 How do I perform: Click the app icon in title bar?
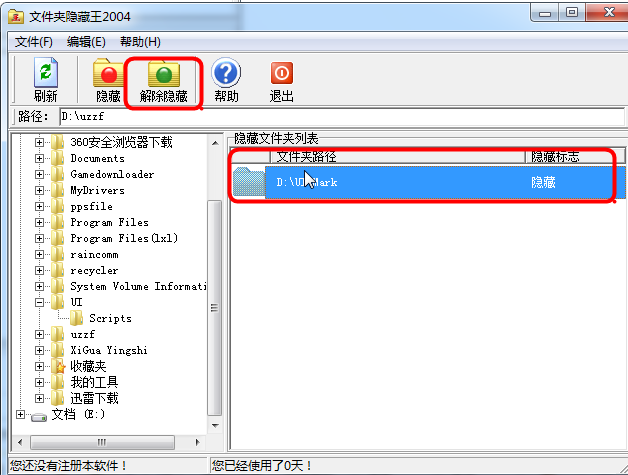pyautogui.click(x=16, y=17)
